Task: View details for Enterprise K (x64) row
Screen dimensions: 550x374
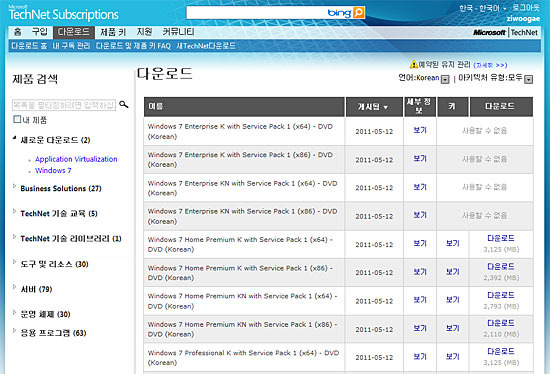Action: 420,130
